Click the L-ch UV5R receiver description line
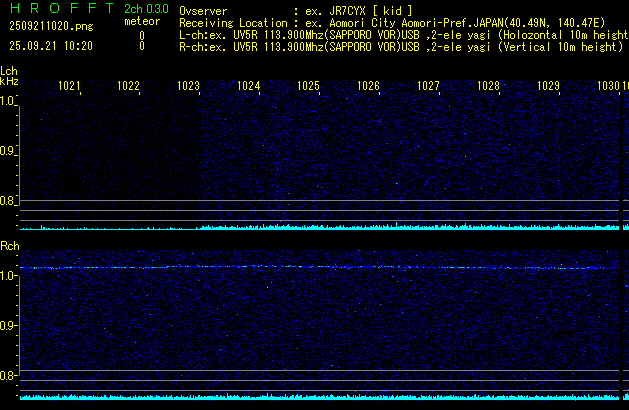 click(400, 34)
